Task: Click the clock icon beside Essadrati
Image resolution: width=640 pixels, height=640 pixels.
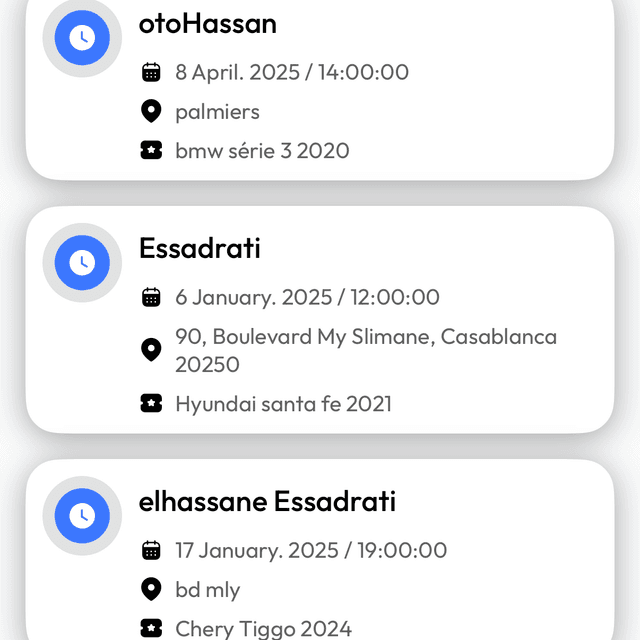Action: (x=82, y=263)
